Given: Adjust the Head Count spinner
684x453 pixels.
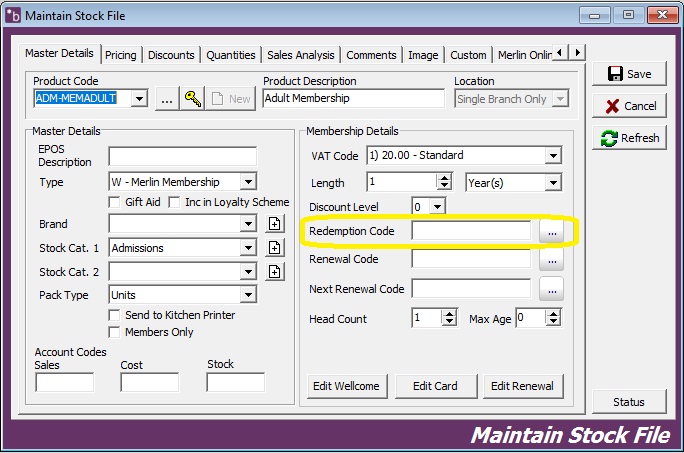Looking at the screenshot, I should tap(449, 318).
